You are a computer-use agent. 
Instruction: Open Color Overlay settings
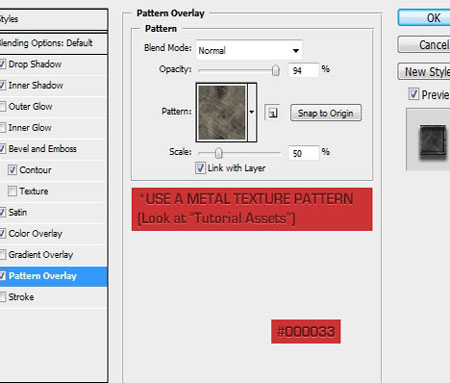pyautogui.click(x=35, y=234)
